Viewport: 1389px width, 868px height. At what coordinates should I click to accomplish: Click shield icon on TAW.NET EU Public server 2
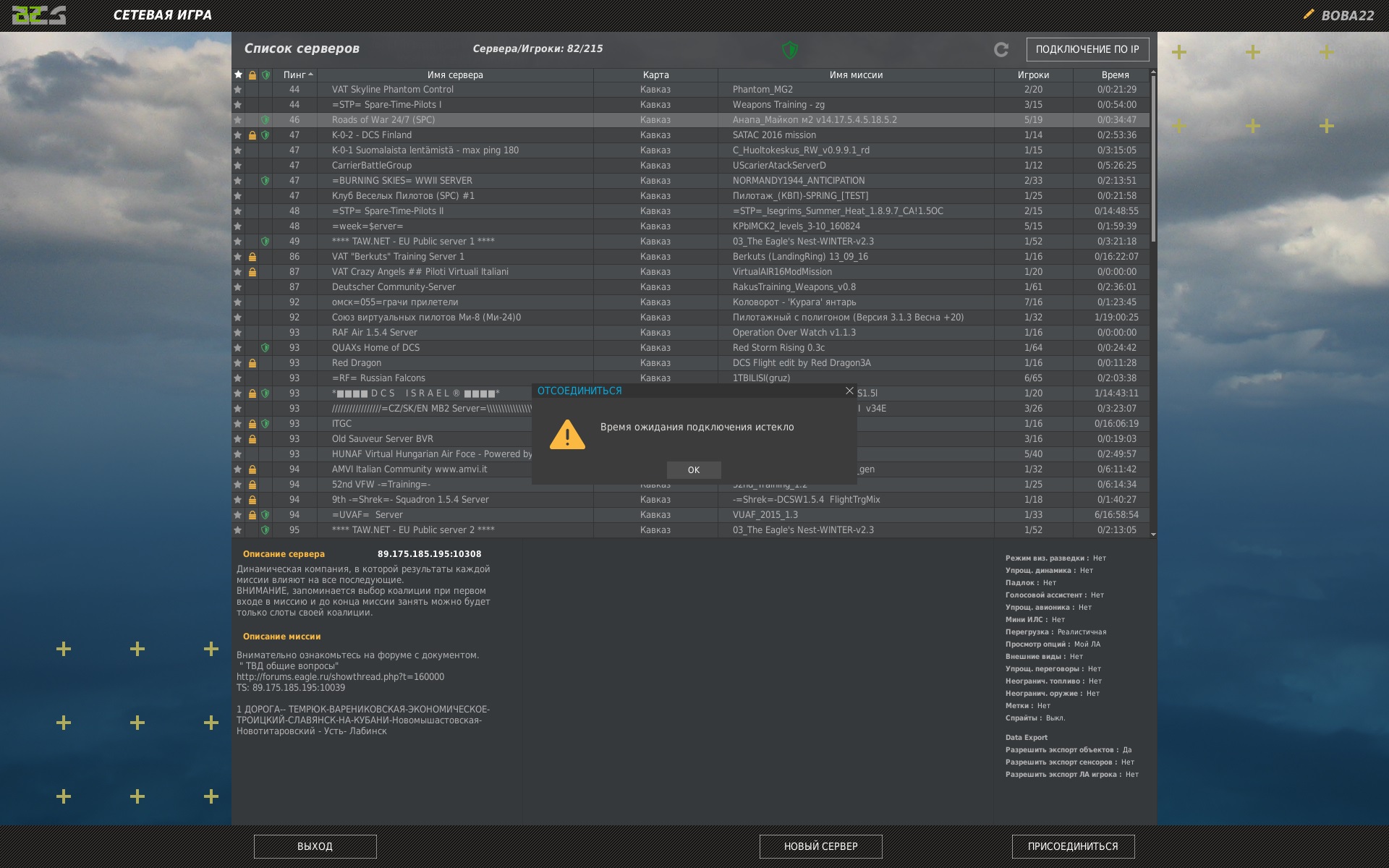pyautogui.click(x=266, y=530)
